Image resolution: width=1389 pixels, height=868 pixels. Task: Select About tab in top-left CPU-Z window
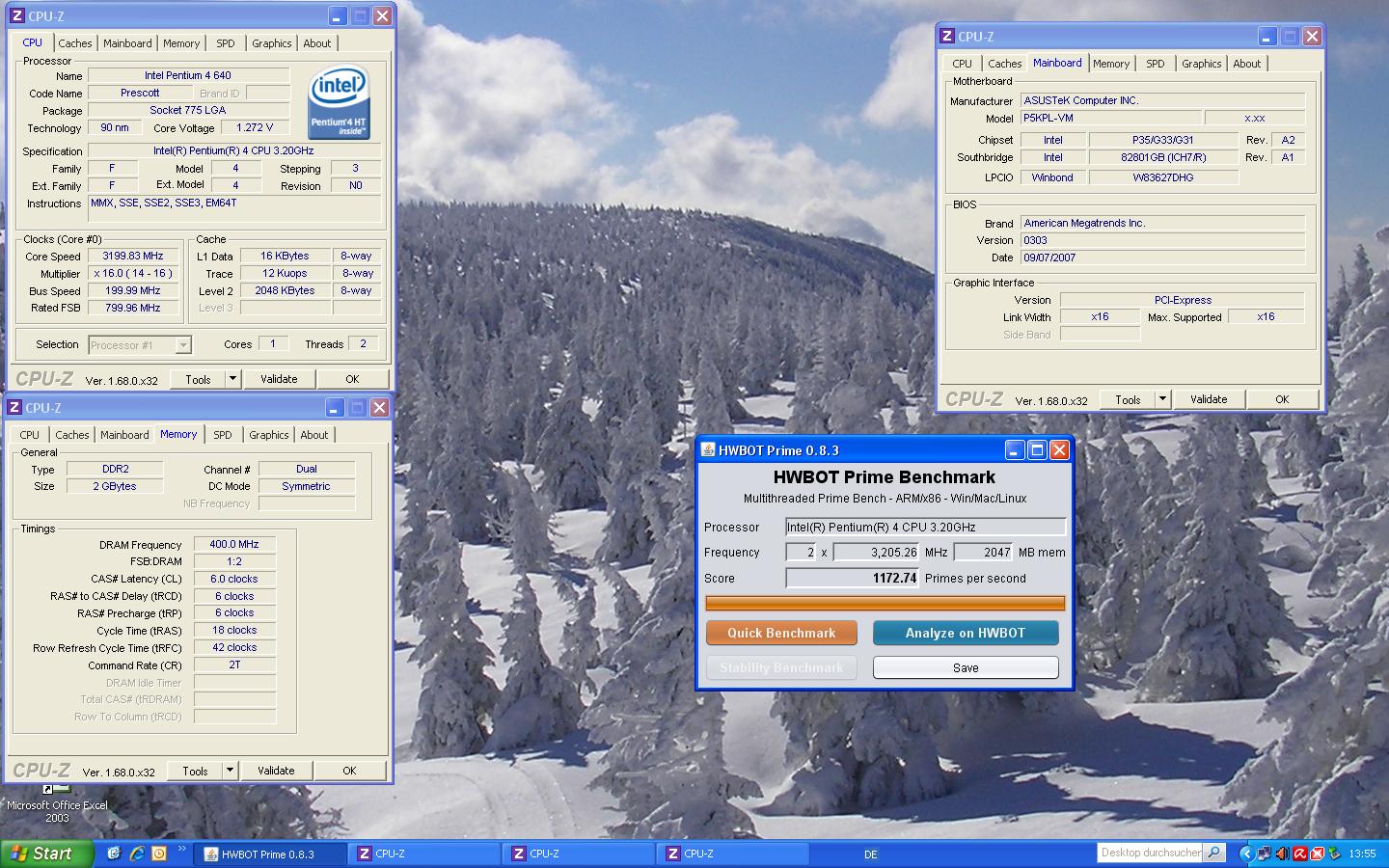[x=316, y=43]
